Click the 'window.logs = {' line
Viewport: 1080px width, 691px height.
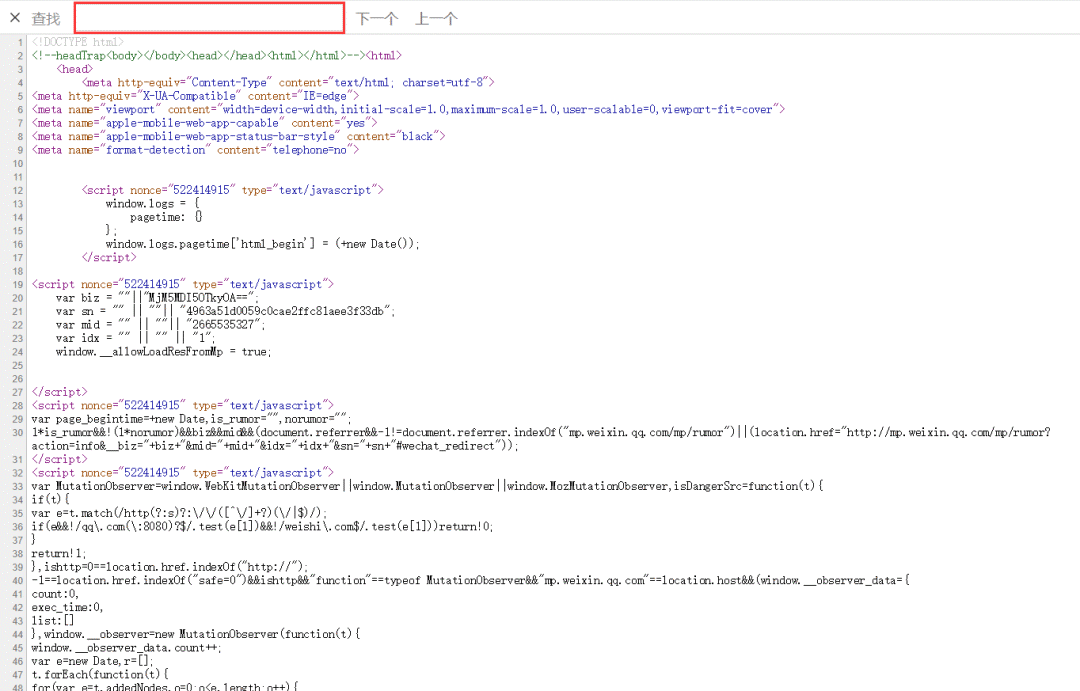(x=152, y=203)
